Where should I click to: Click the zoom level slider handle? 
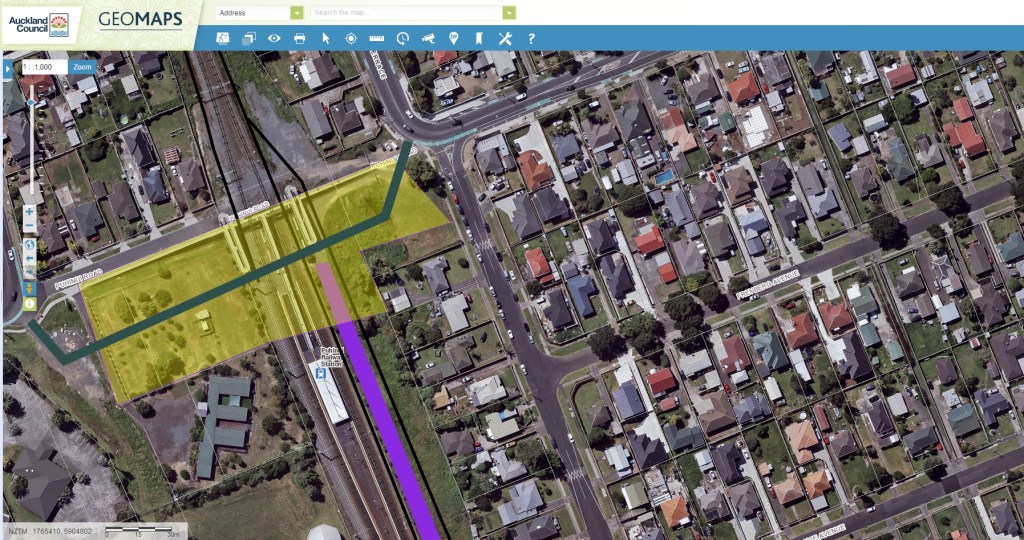30,103
